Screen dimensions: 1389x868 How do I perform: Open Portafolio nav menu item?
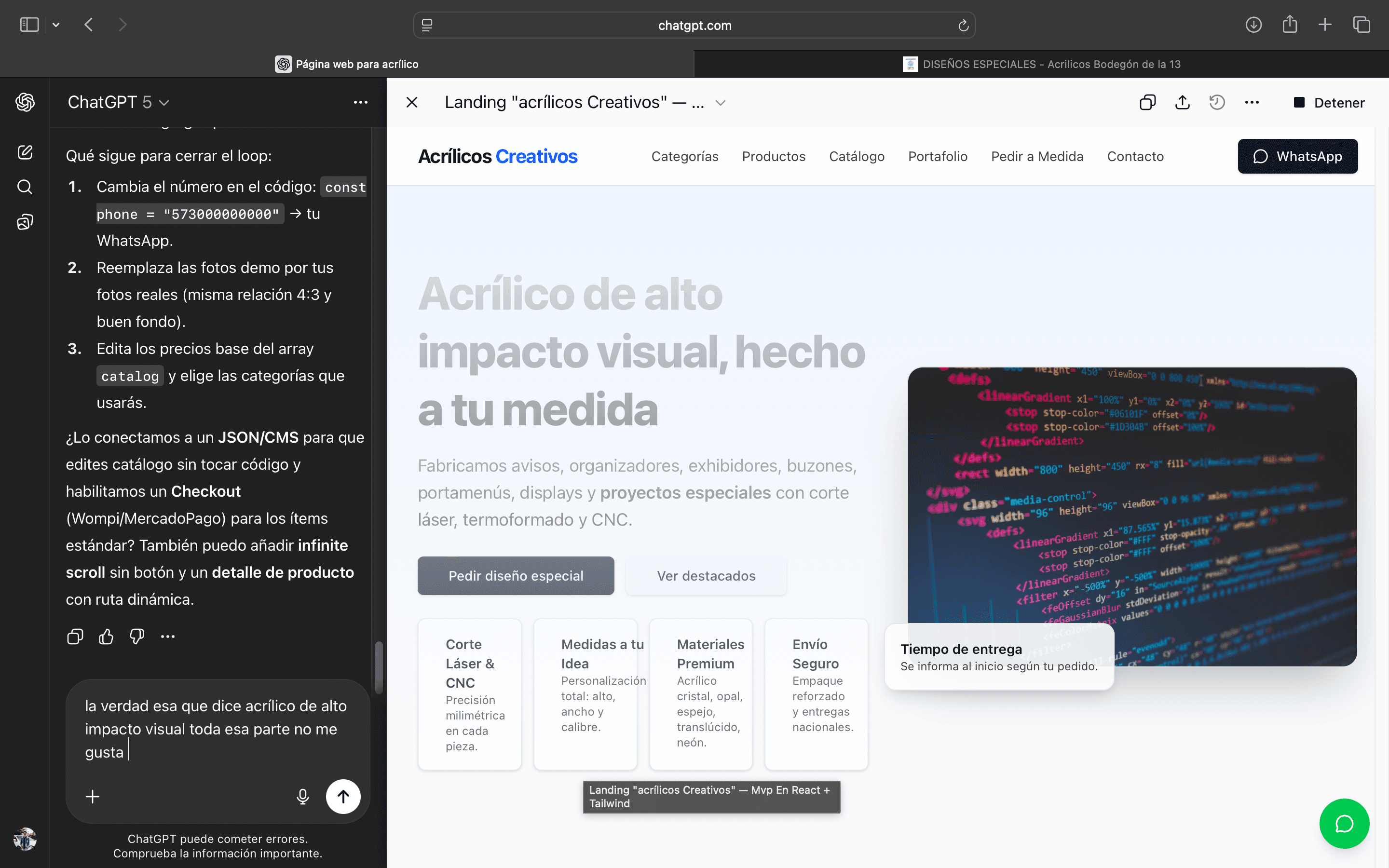937,156
